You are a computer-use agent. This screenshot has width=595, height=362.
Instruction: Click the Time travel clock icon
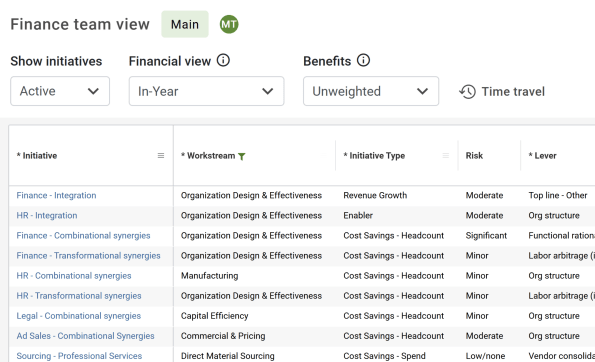468,91
